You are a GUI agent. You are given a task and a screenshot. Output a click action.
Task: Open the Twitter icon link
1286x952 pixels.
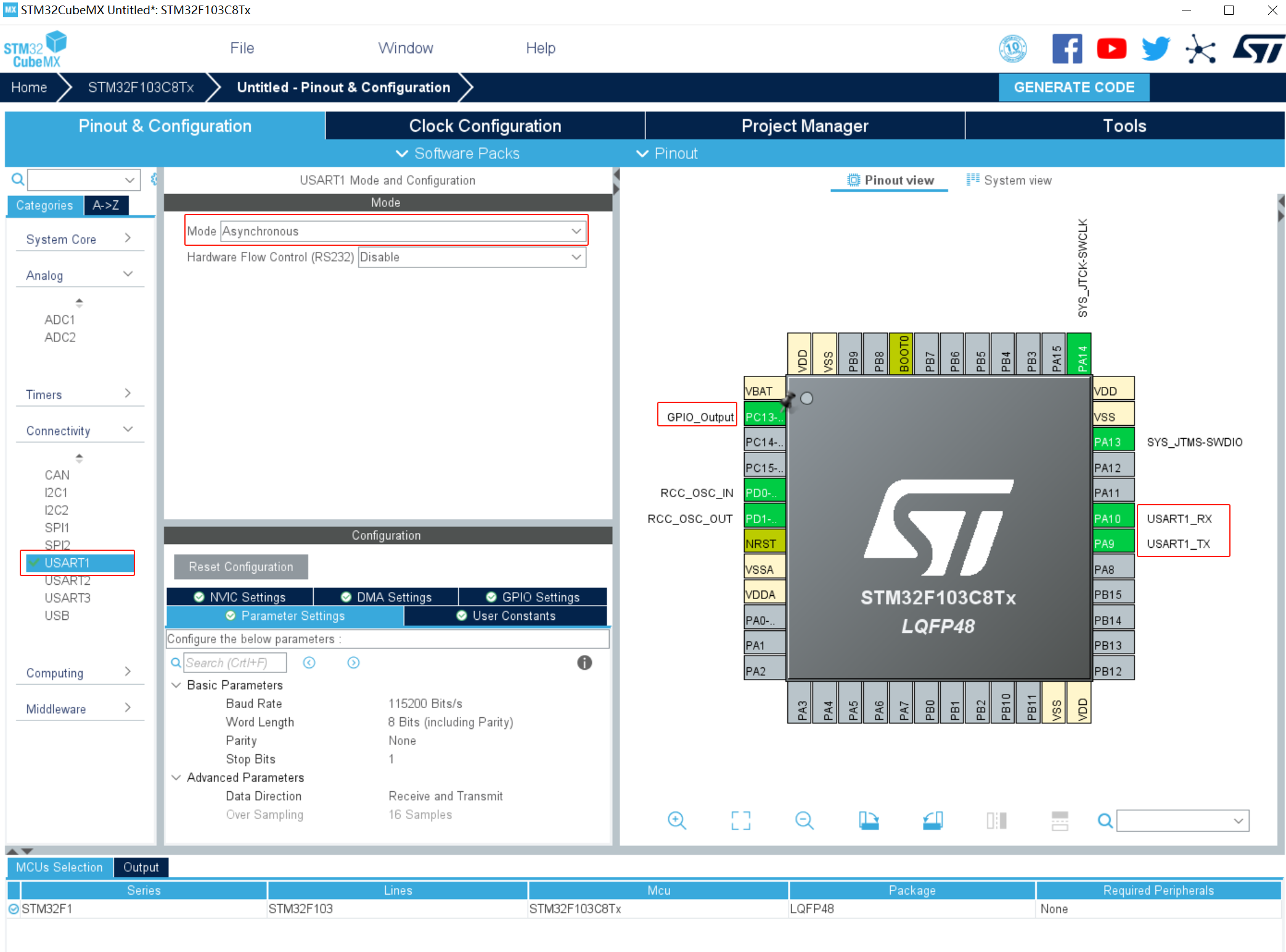1156,49
